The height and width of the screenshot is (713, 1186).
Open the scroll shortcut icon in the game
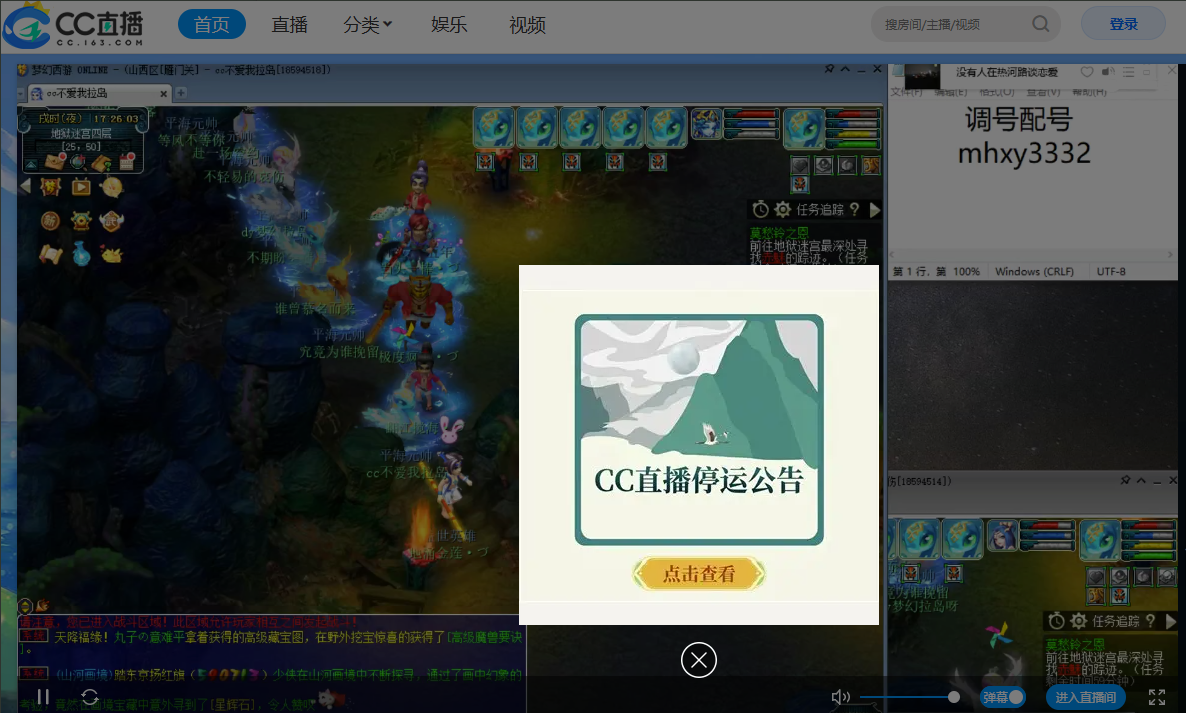(50, 254)
